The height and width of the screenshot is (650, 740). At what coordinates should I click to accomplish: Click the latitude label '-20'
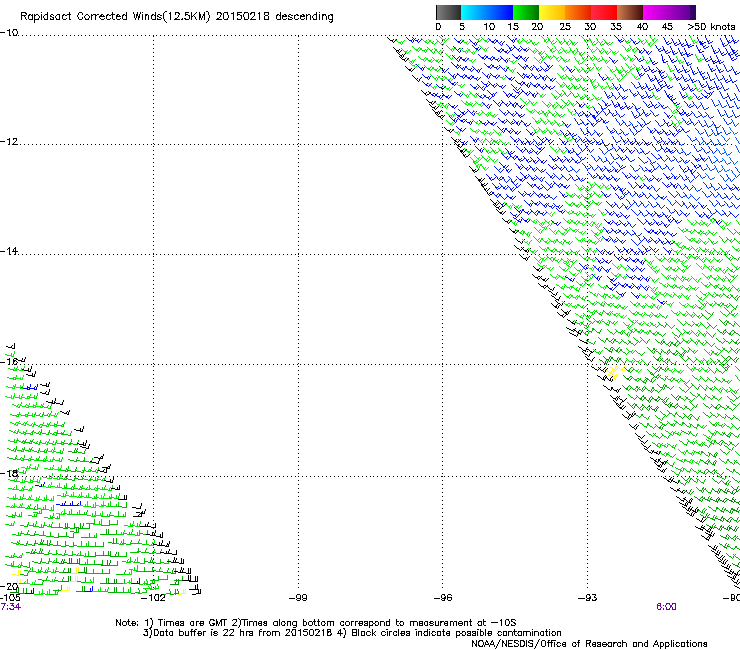(8, 586)
